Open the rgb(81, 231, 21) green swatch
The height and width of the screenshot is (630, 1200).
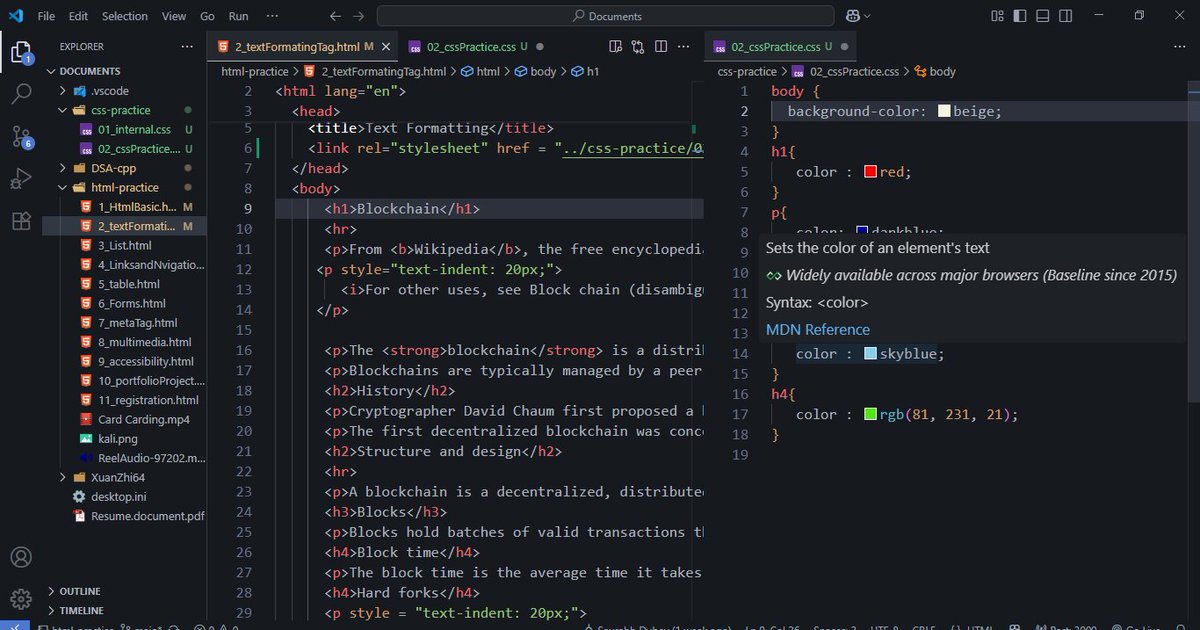click(870, 414)
